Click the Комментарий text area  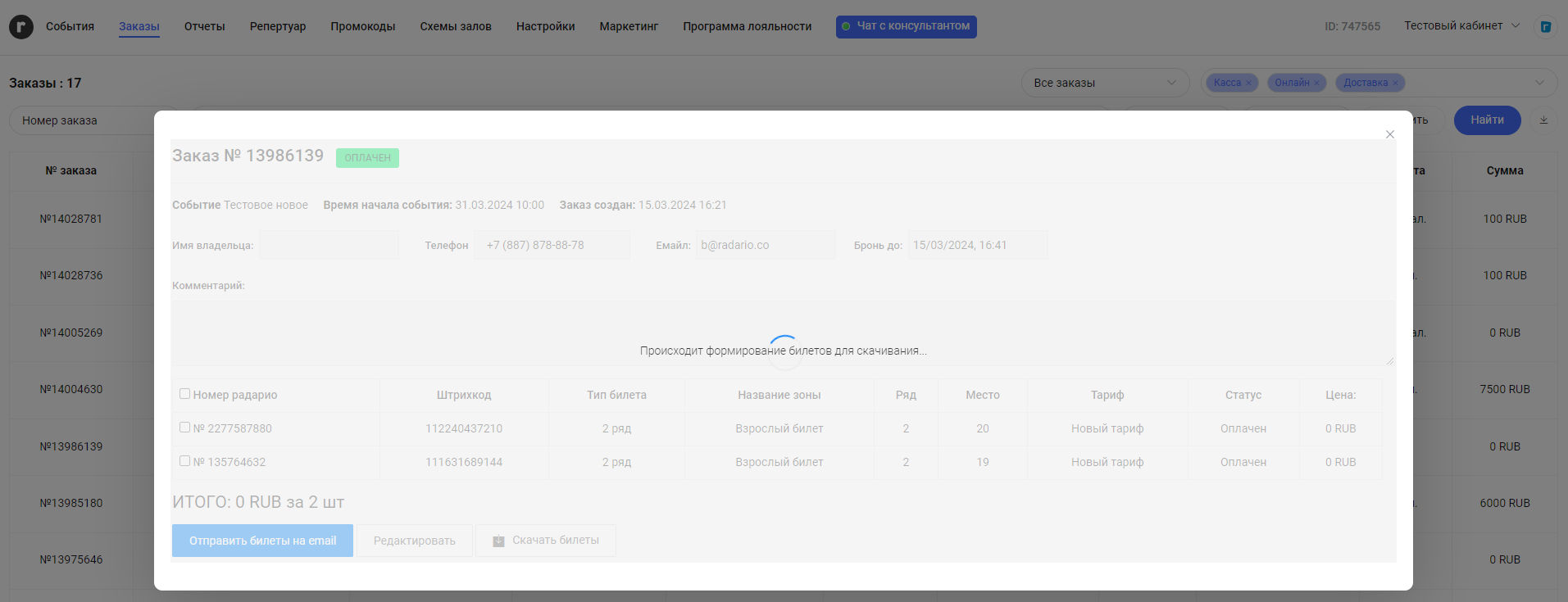[784, 333]
